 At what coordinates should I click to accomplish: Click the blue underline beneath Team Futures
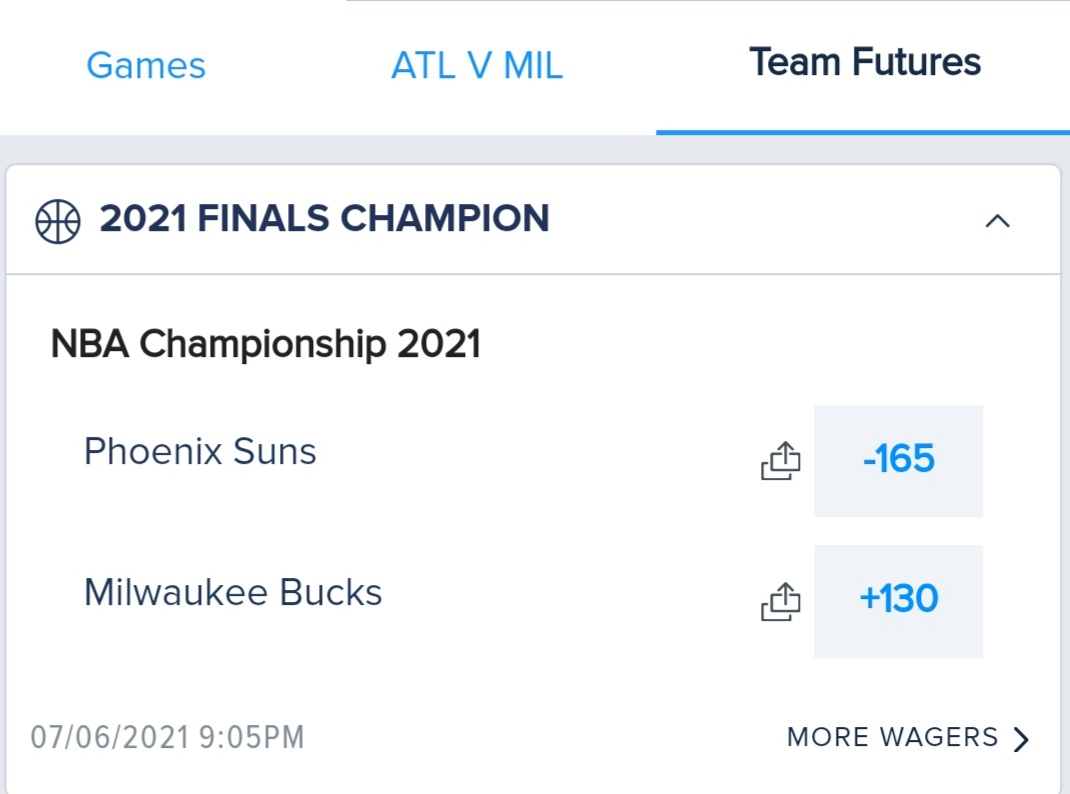click(x=863, y=132)
